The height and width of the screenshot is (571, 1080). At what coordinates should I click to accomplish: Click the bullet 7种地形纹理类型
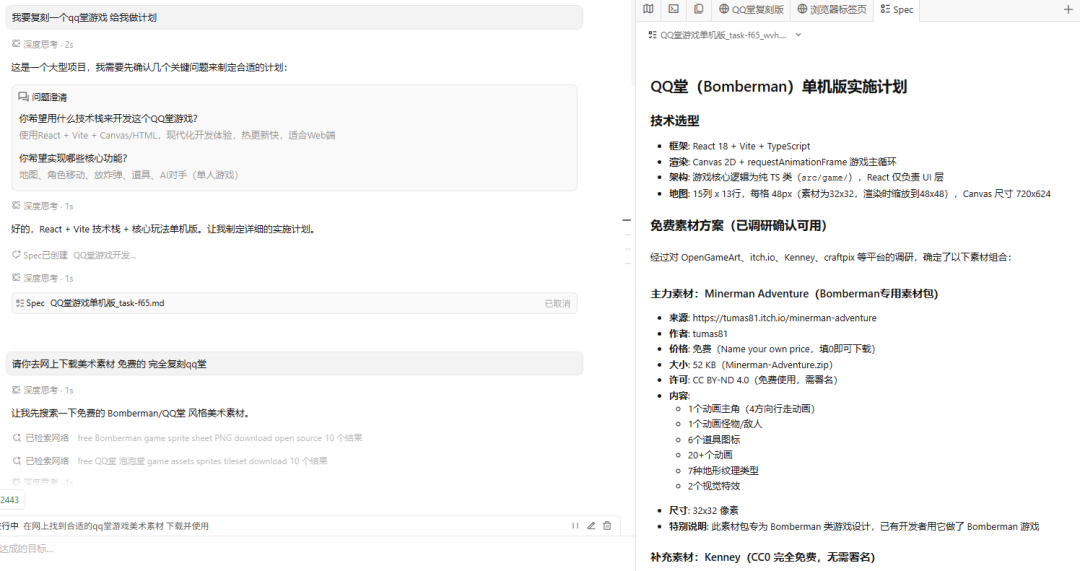pyautogui.click(x=723, y=470)
